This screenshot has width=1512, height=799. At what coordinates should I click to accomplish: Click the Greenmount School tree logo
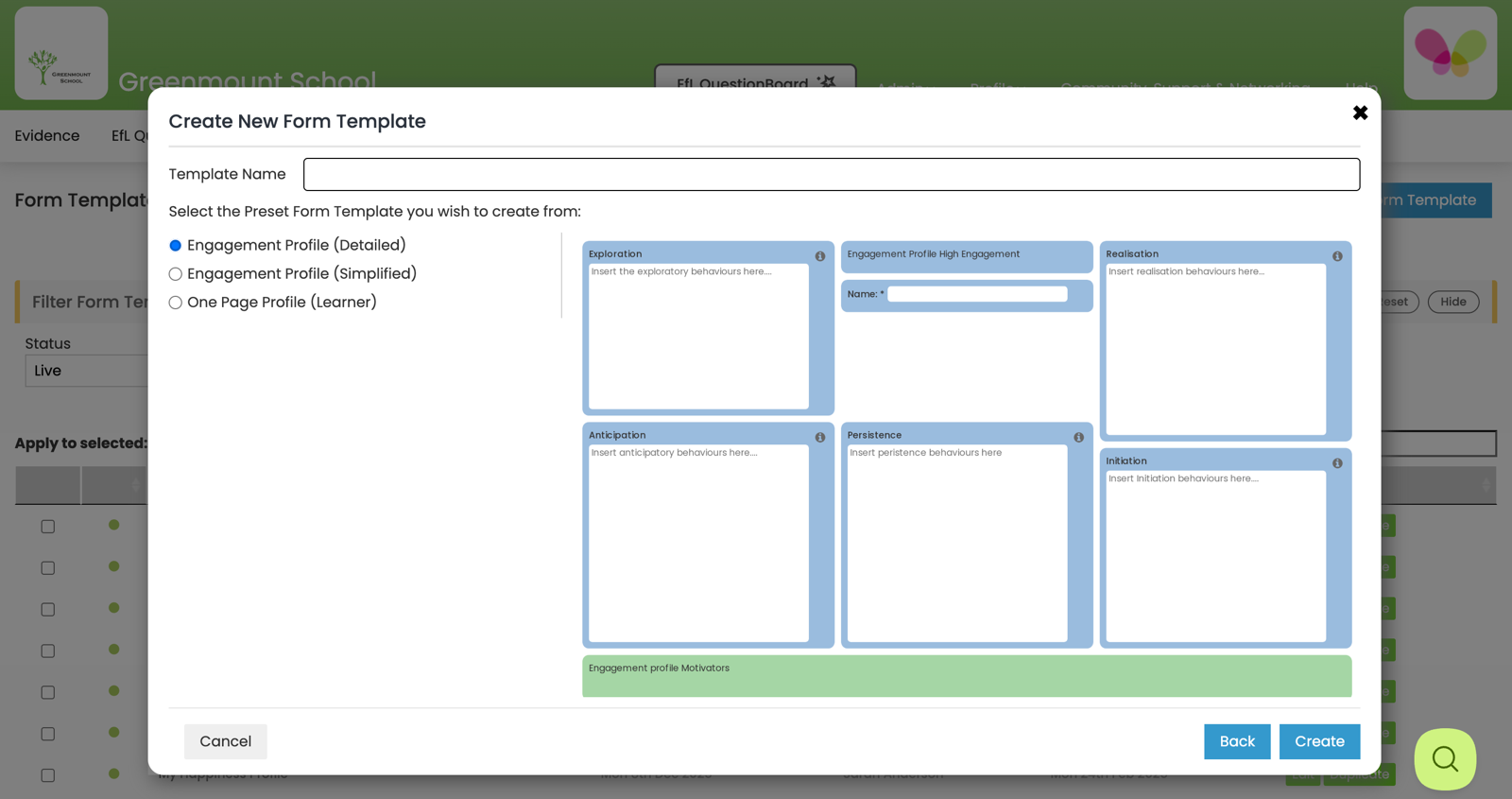pos(61,53)
